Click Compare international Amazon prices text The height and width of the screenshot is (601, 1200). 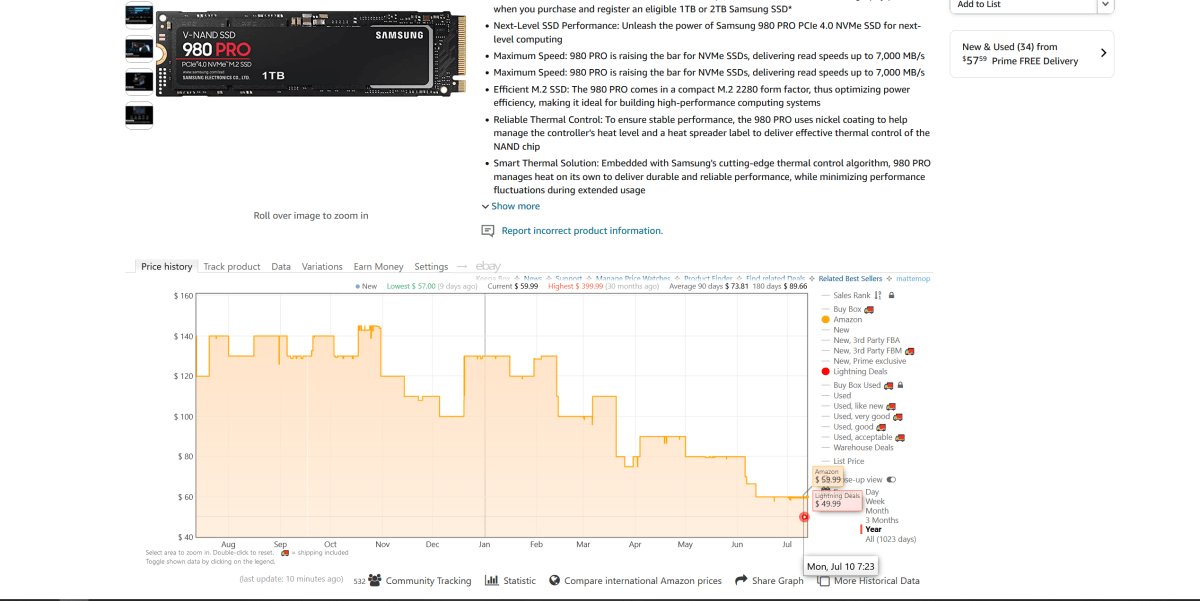[x=643, y=580]
